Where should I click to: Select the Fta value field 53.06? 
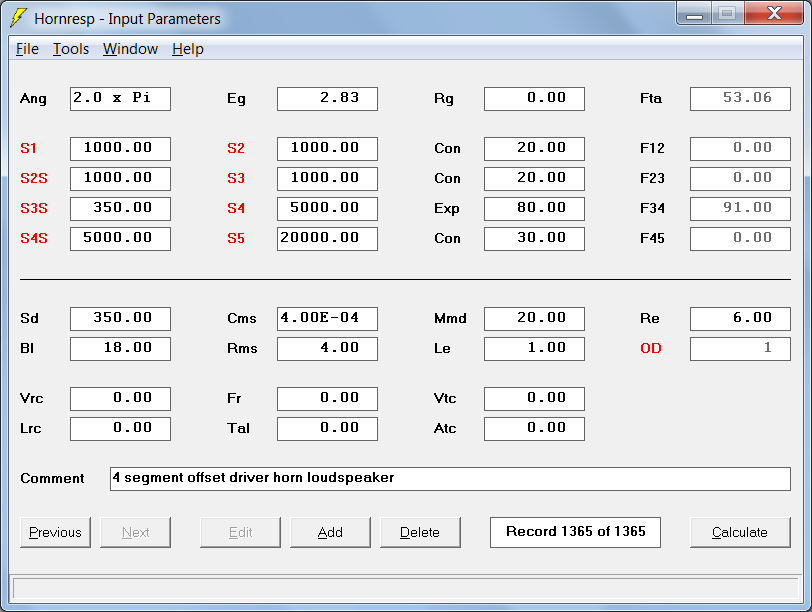click(741, 98)
